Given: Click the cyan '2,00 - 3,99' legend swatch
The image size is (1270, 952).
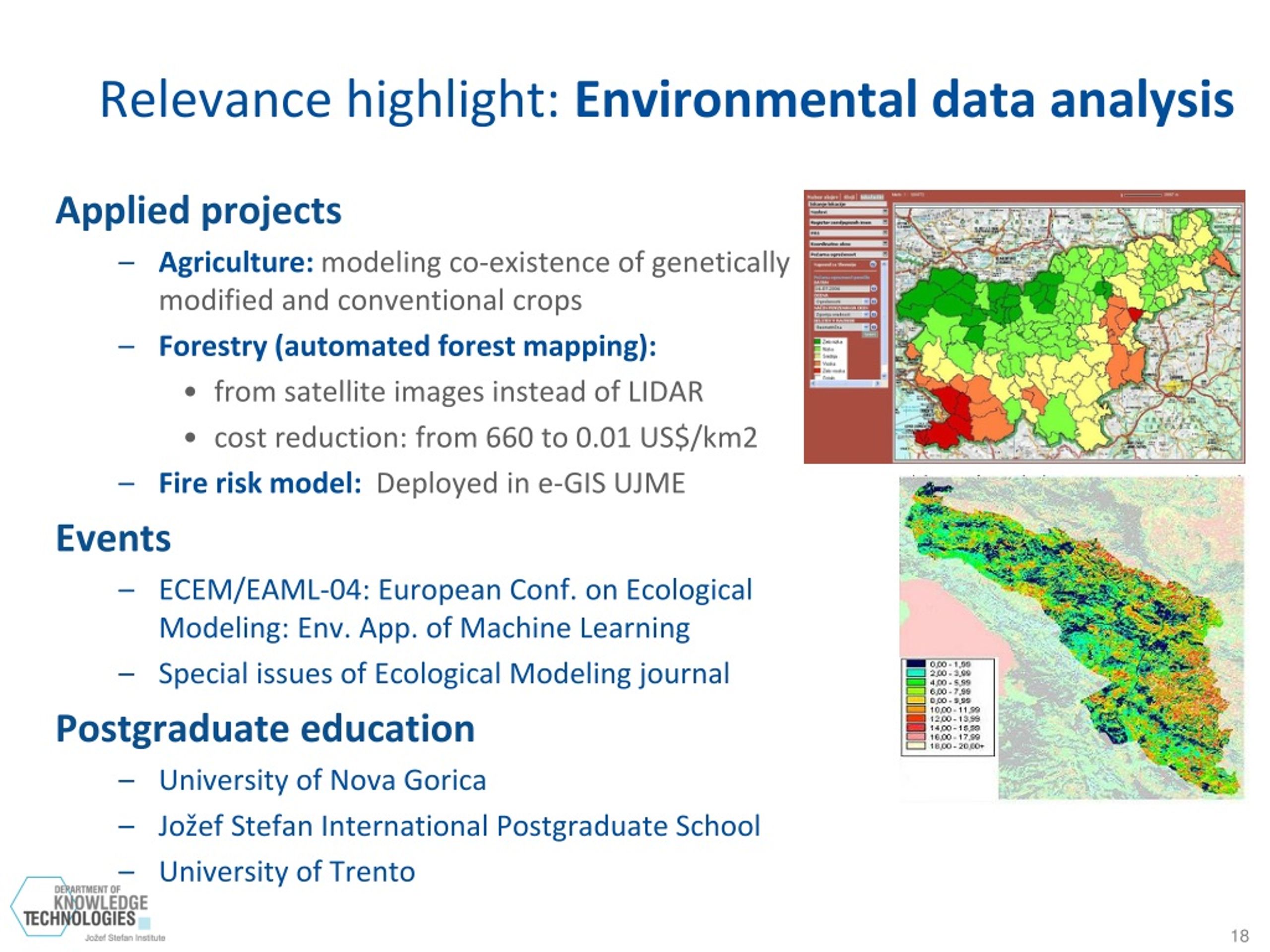Looking at the screenshot, I should pos(915,673).
